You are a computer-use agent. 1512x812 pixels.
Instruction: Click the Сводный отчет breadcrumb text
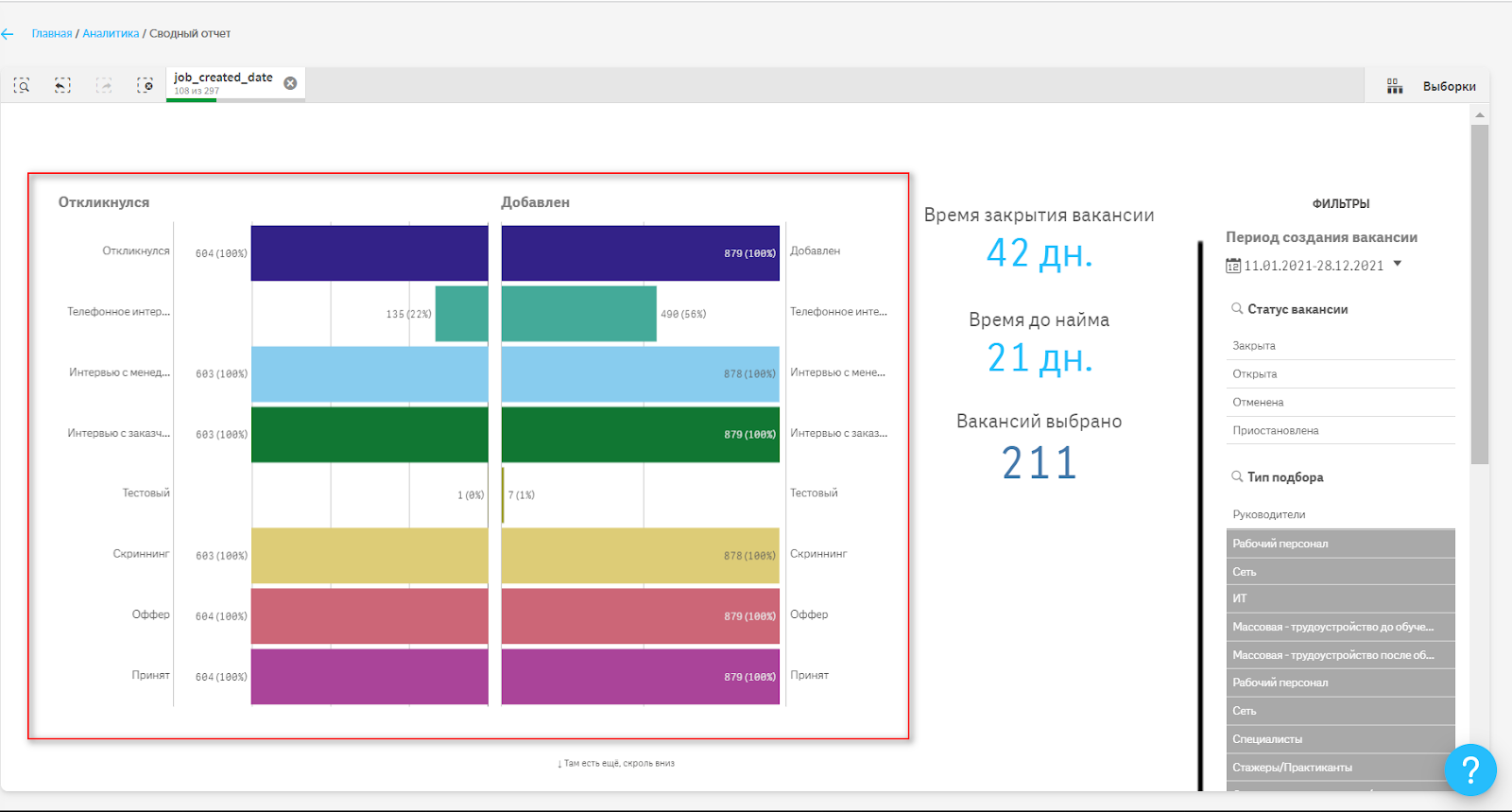point(190,33)
